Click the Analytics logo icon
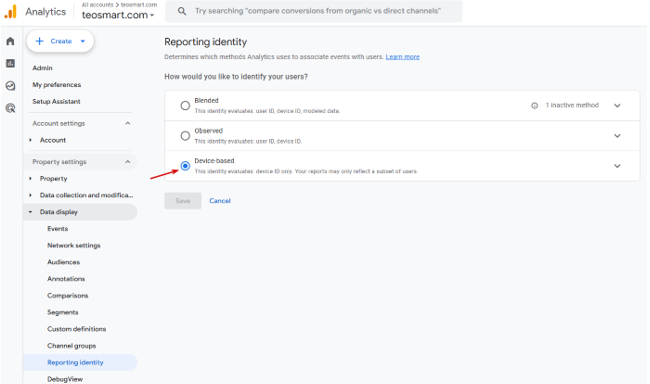Viewport: 650px width, 384px height. [x=10, y=12]
